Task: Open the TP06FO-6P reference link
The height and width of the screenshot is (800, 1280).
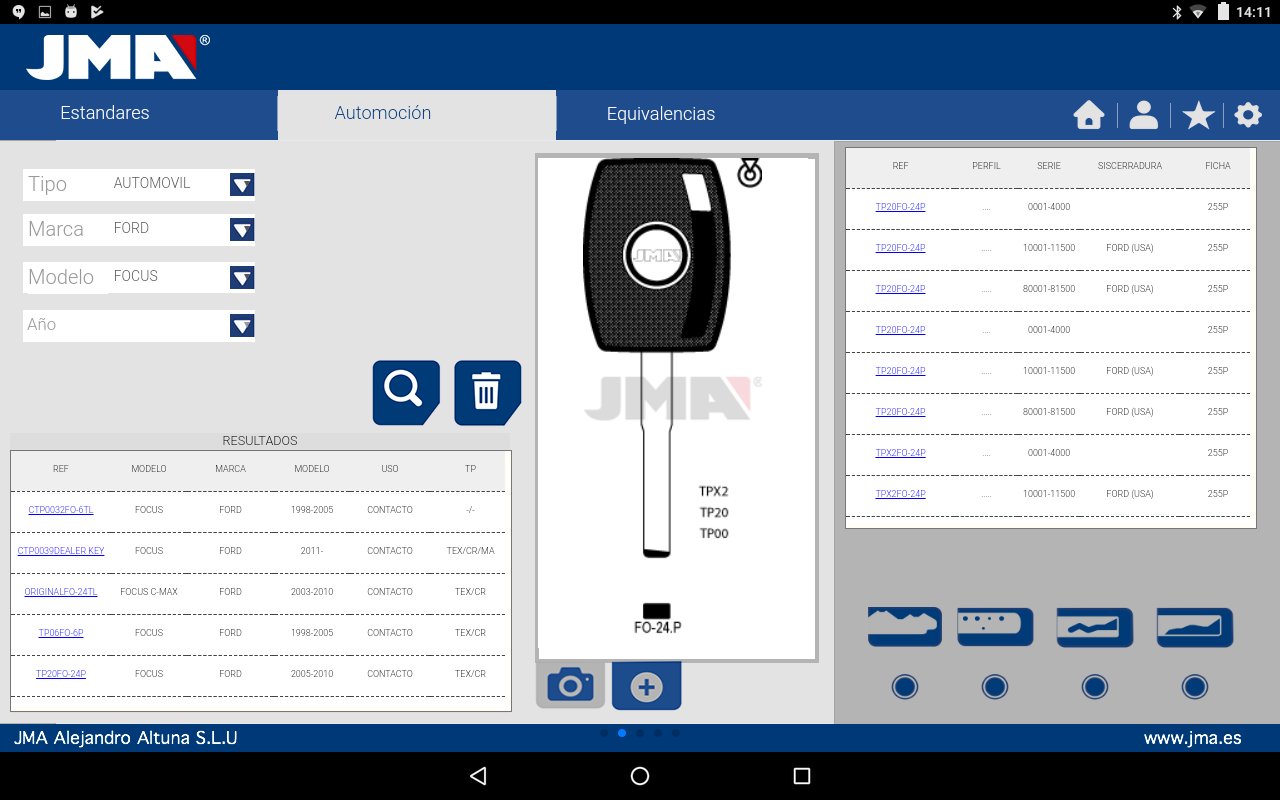Action: point(61,633)
